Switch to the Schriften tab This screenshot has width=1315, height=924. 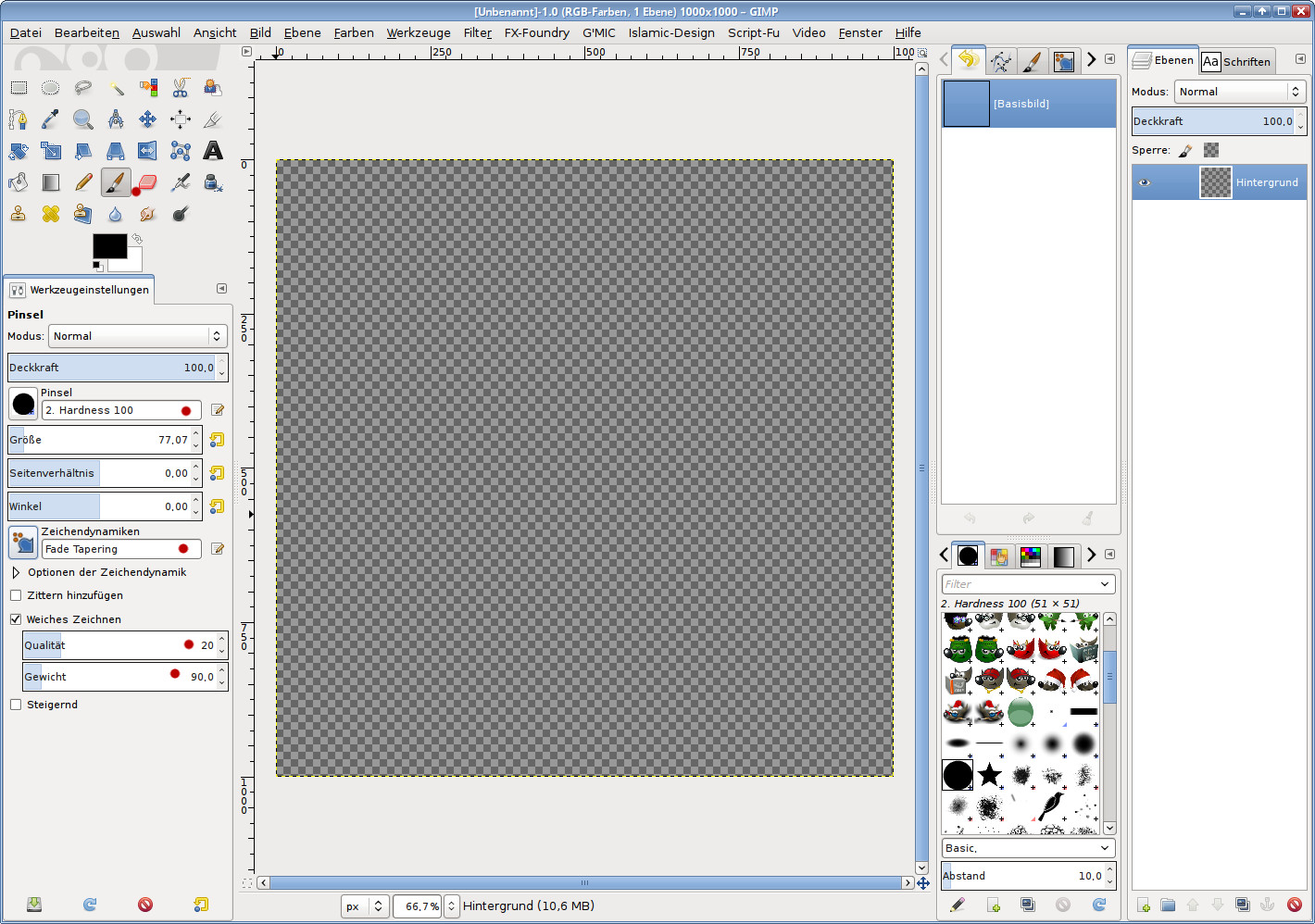point(1236,62)
